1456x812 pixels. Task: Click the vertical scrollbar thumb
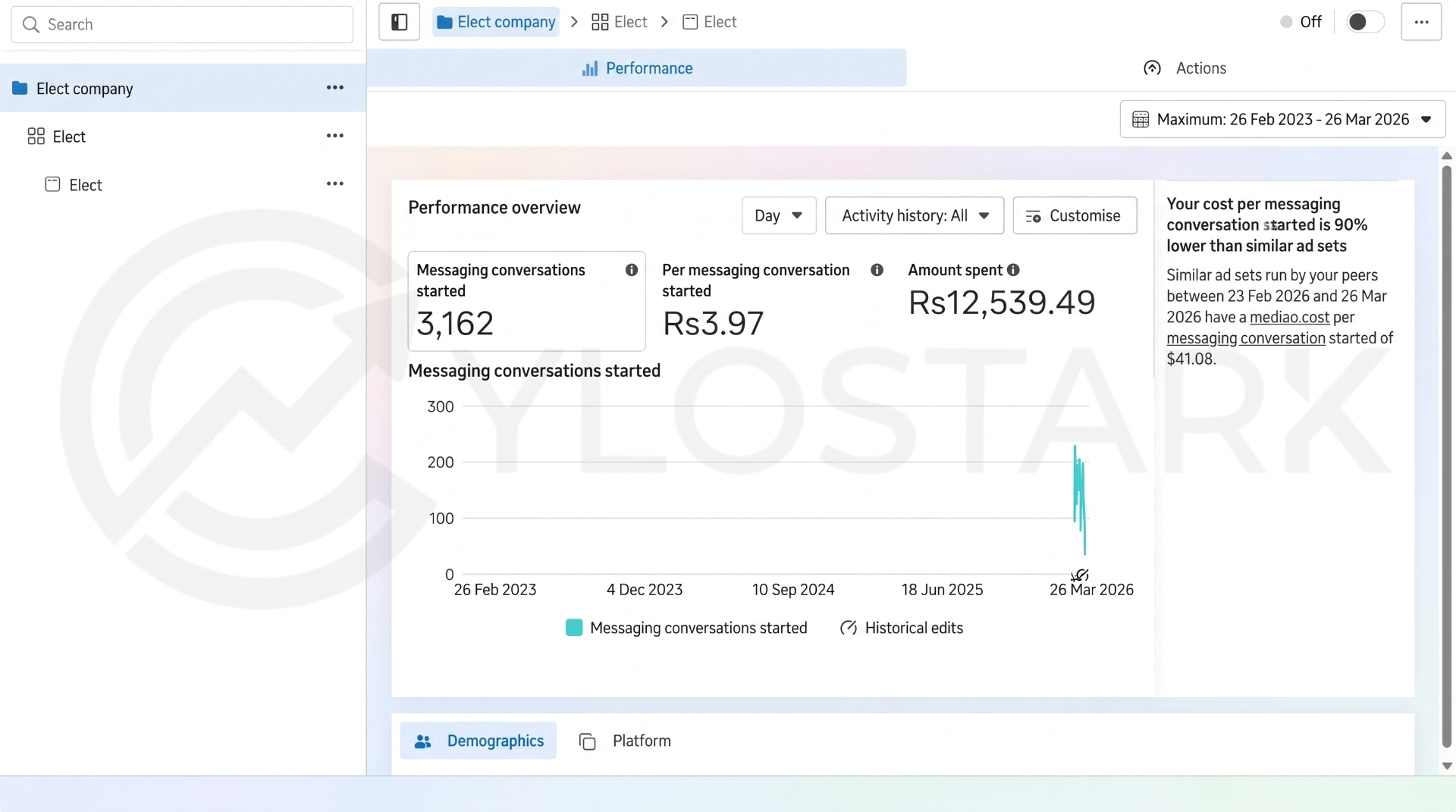[1446, 455]
